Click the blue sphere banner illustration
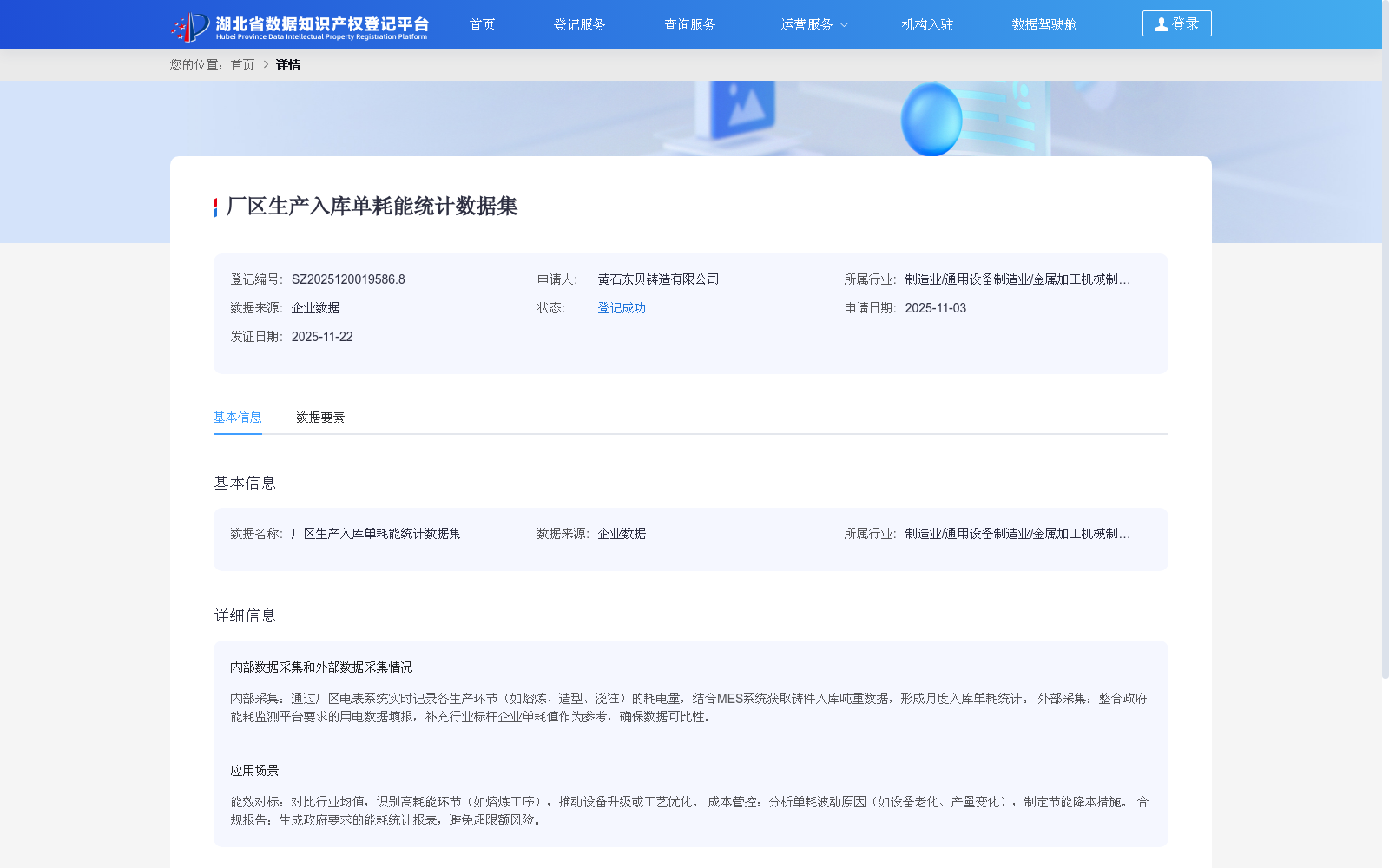 (931, 120)
